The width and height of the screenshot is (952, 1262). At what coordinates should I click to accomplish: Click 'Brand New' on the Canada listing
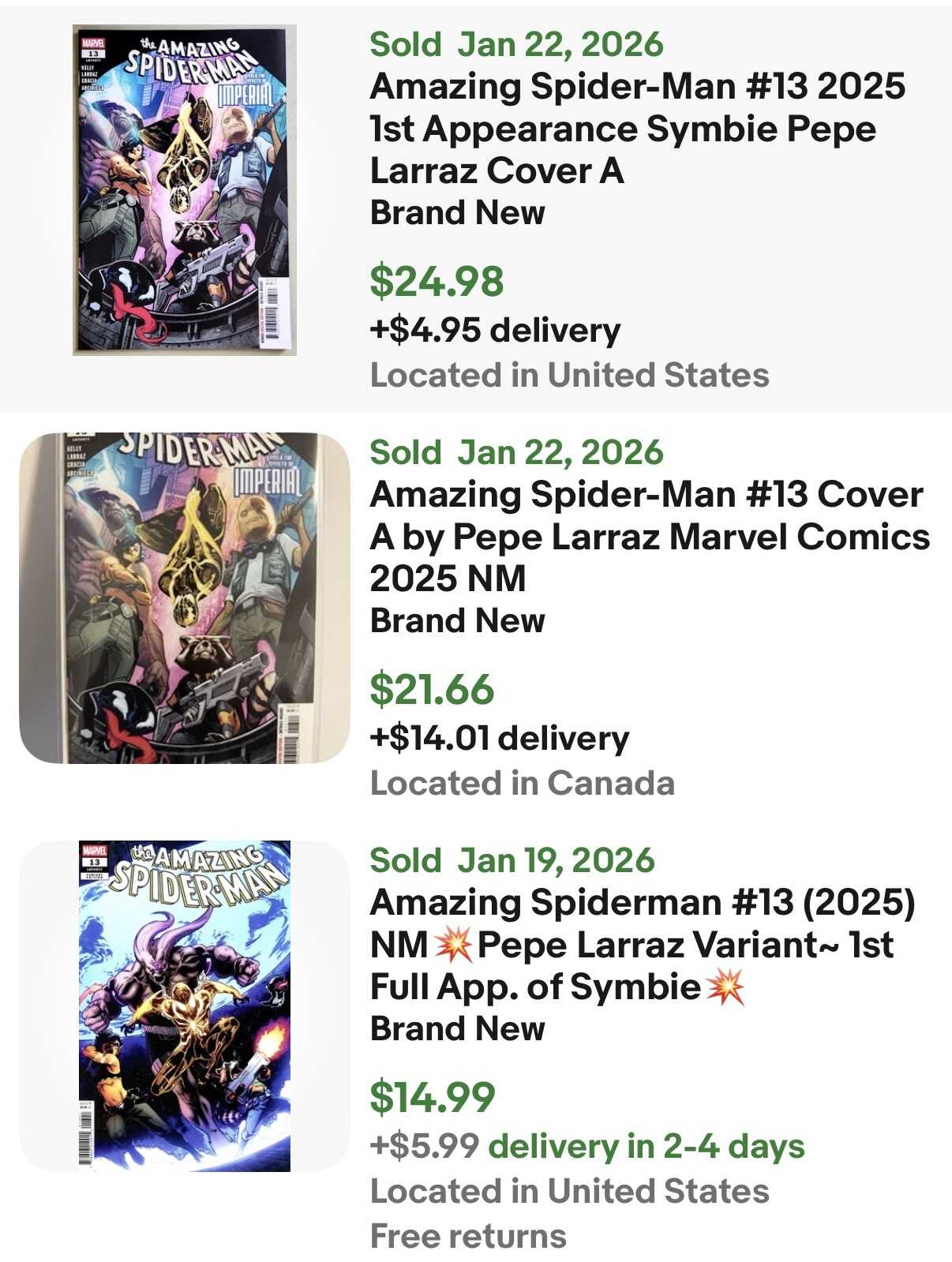click(457, 621)
